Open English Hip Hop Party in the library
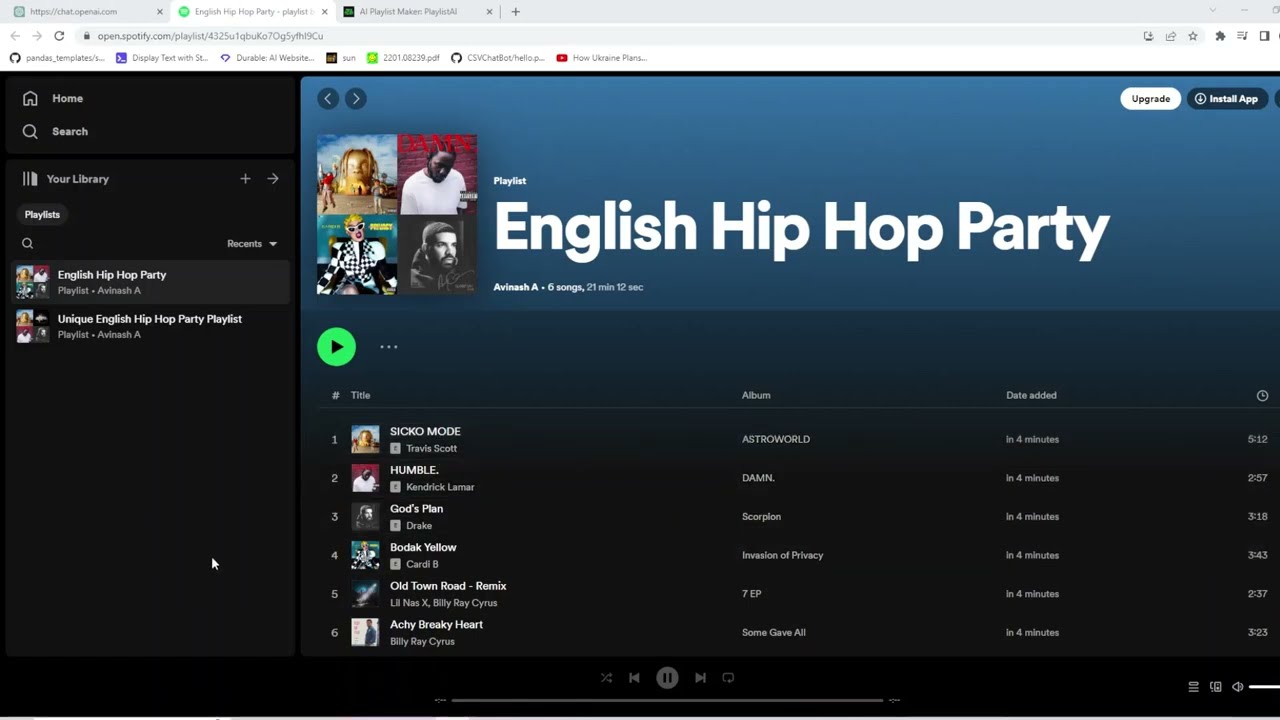The width and height of the screenshot is (1280, 720). tap(150, 282)
